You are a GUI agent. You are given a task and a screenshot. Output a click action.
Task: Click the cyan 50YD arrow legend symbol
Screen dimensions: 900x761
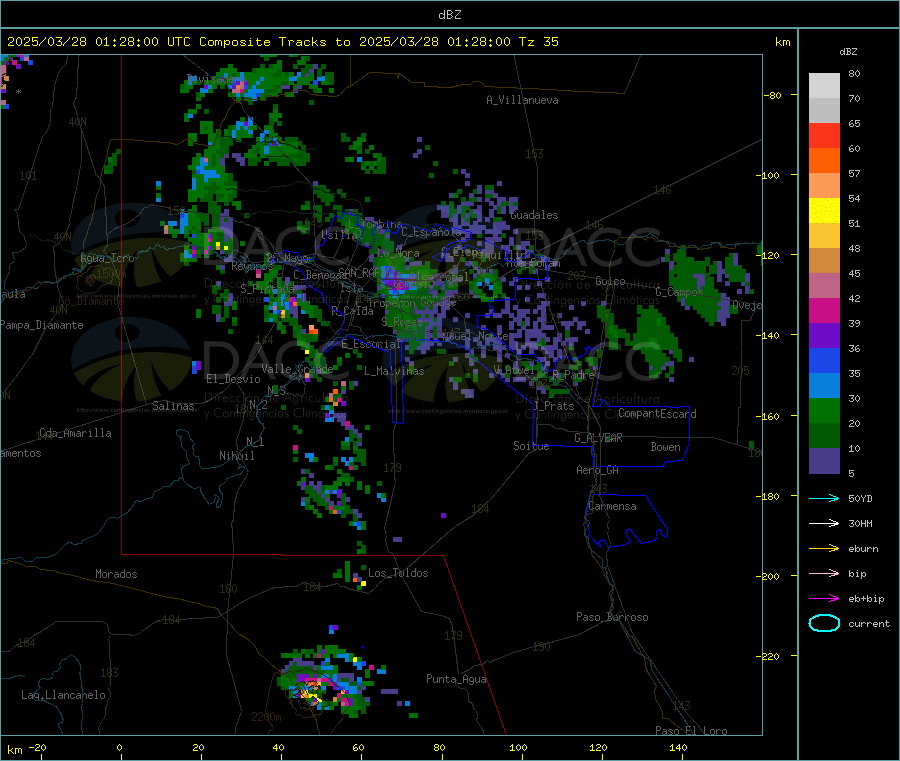coord(824,498)
